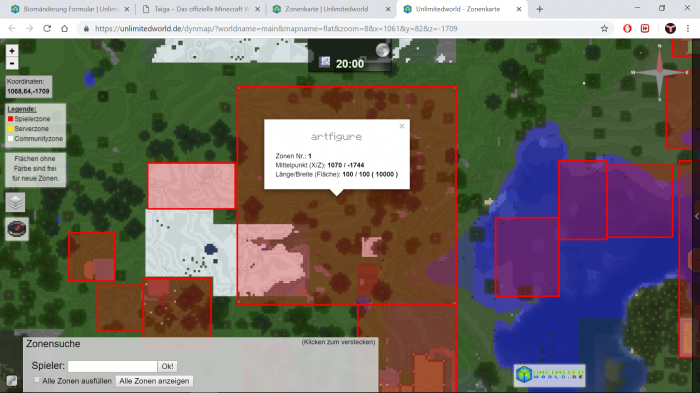Click the Opera extension icon
The height and width of the screenshot is (393, 700).
pyautogui.click(x=627, y=29)
